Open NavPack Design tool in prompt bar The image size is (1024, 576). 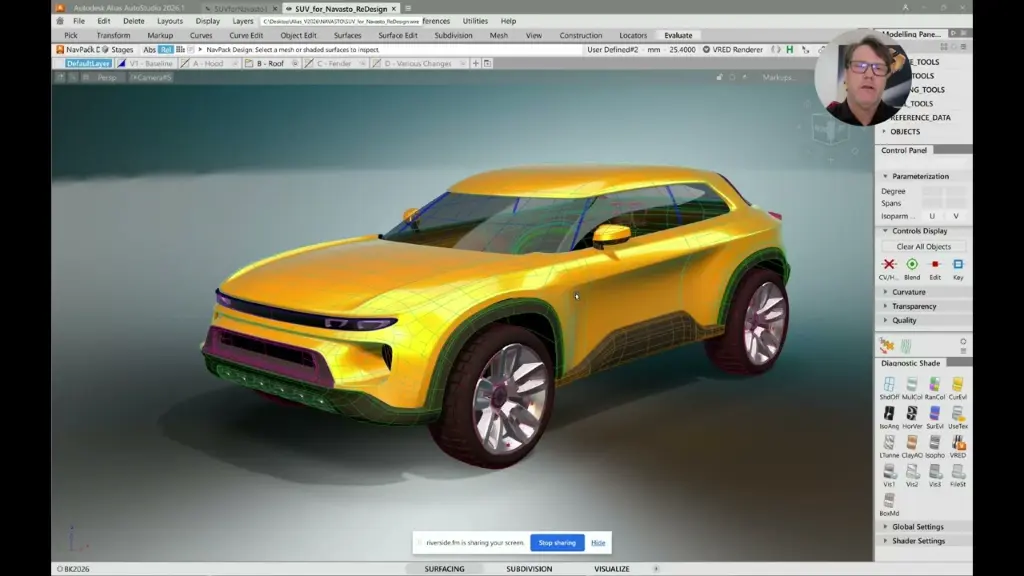[77, 50]
